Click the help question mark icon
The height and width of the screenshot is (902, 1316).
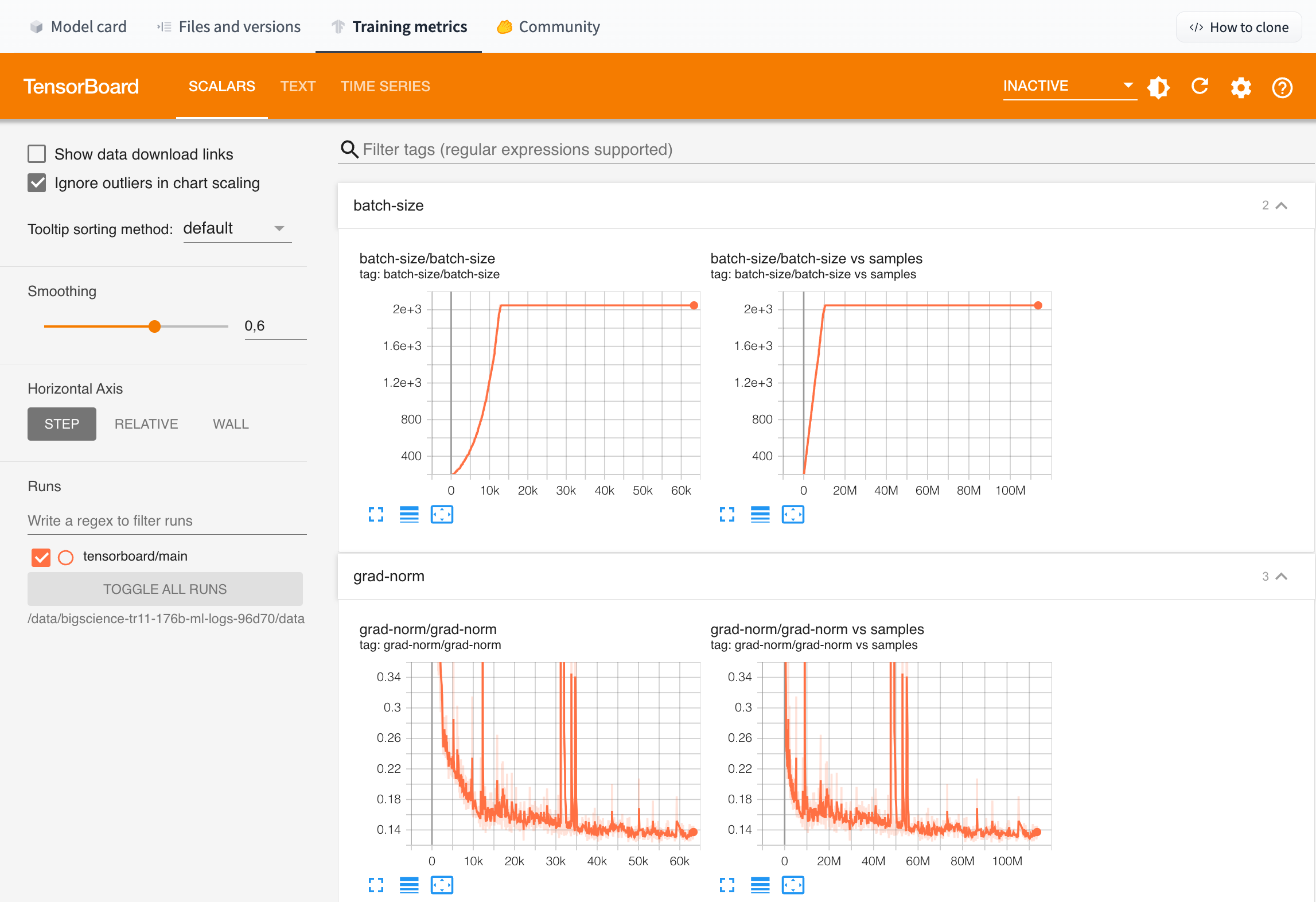pos(1282,88)
